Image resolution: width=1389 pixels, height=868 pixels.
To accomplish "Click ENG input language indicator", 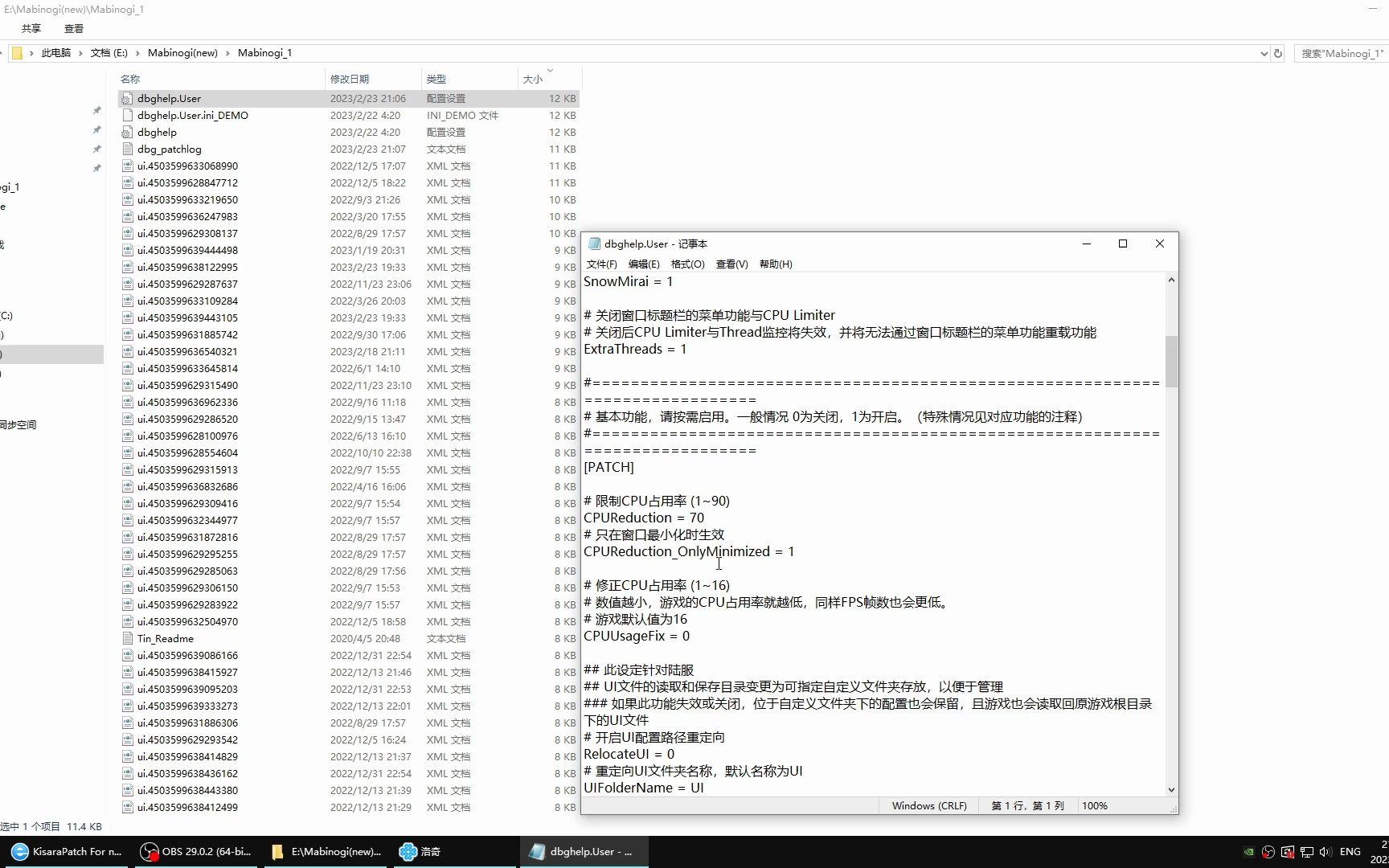I will pos(1350,851).
